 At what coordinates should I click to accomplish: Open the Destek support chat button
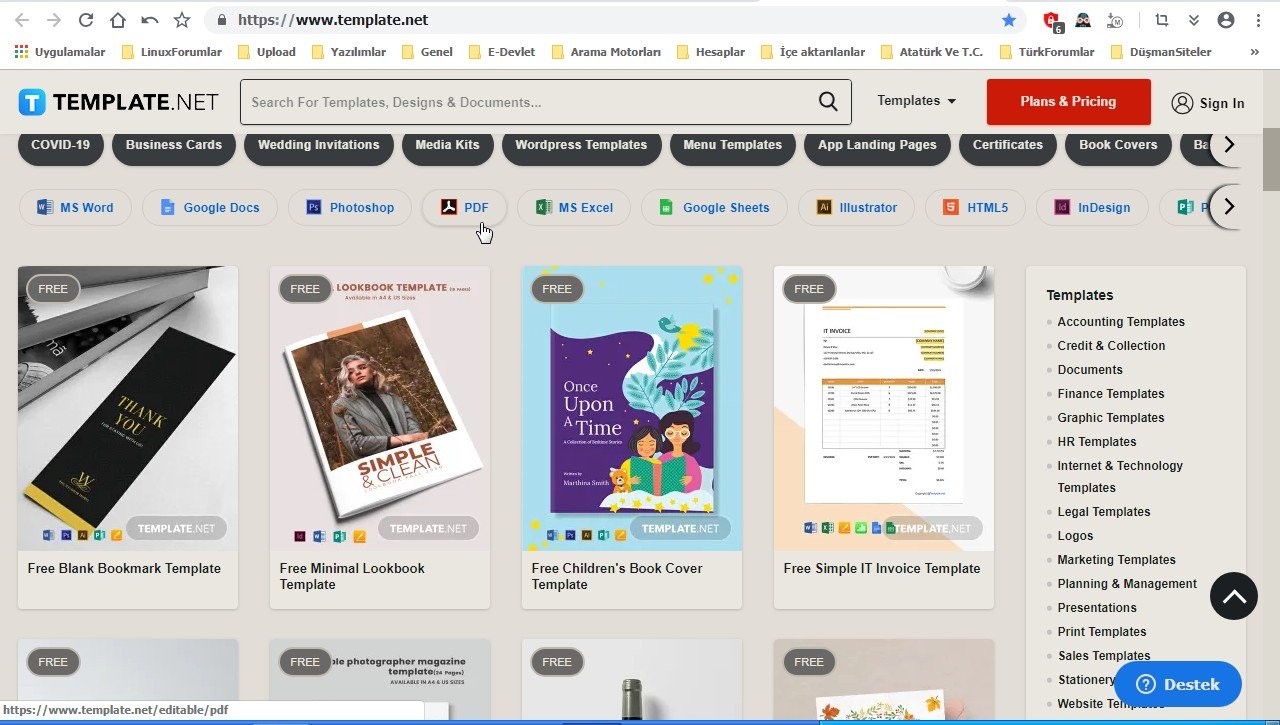point(1178,685)
